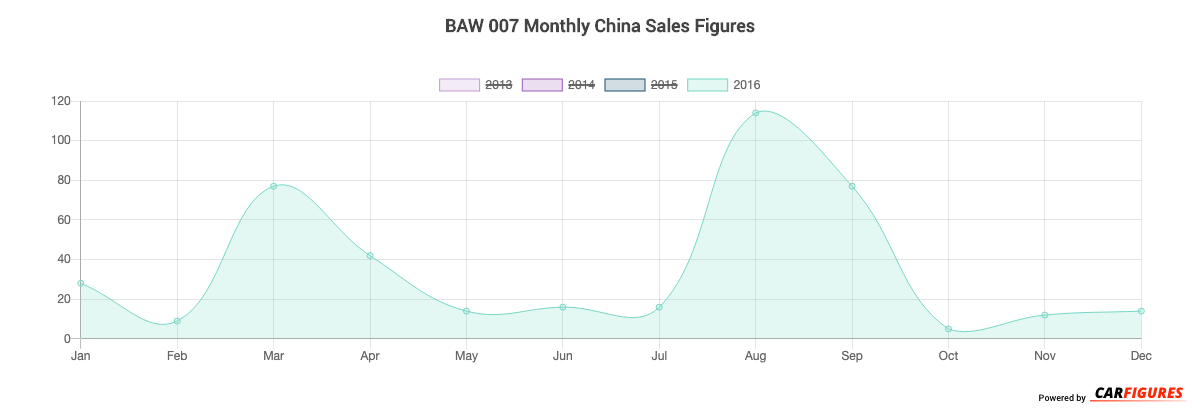Select the December data point

(1141, 311)
